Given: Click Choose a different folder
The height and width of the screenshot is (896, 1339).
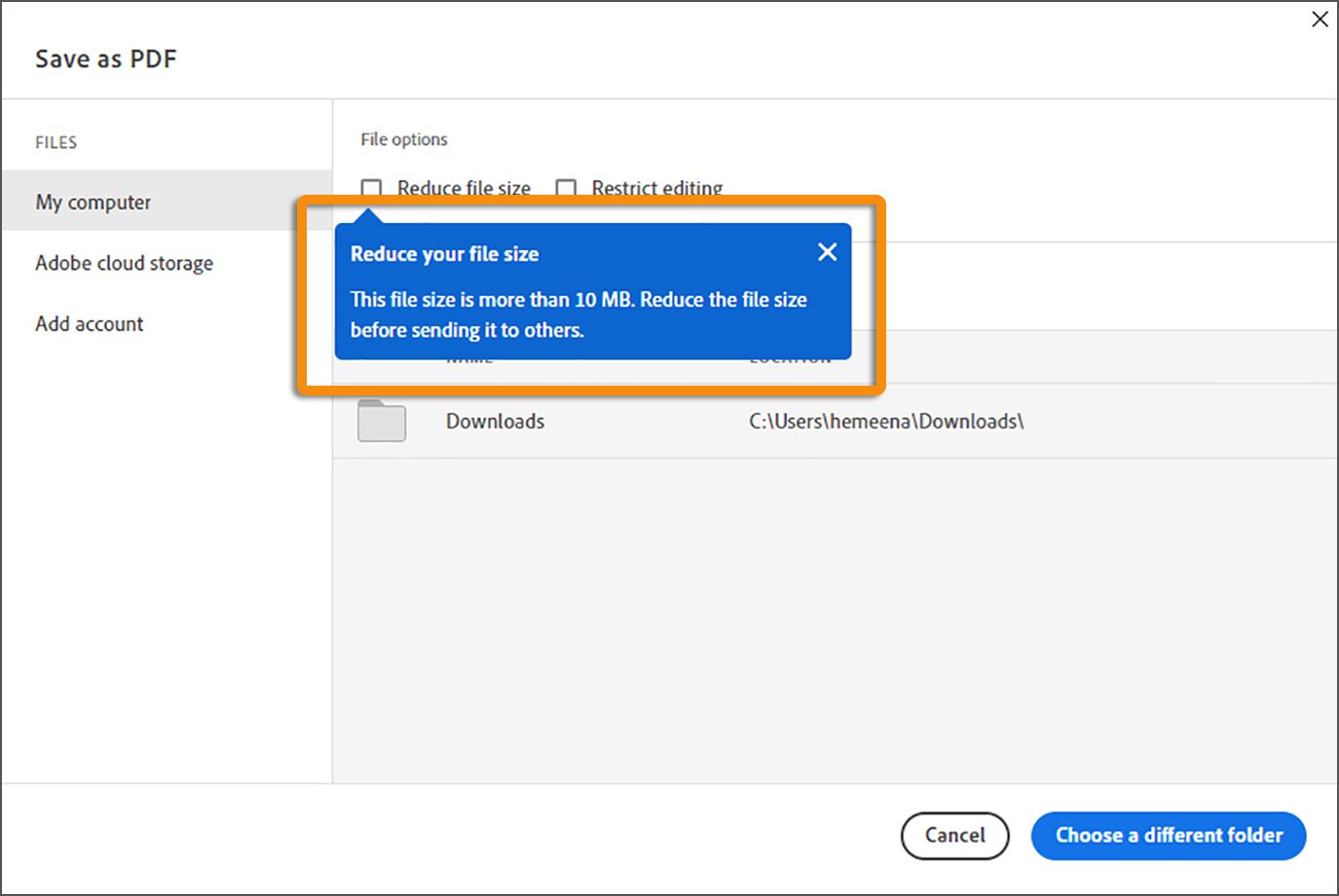Looking at the screenshot, I should (1168, 836).
